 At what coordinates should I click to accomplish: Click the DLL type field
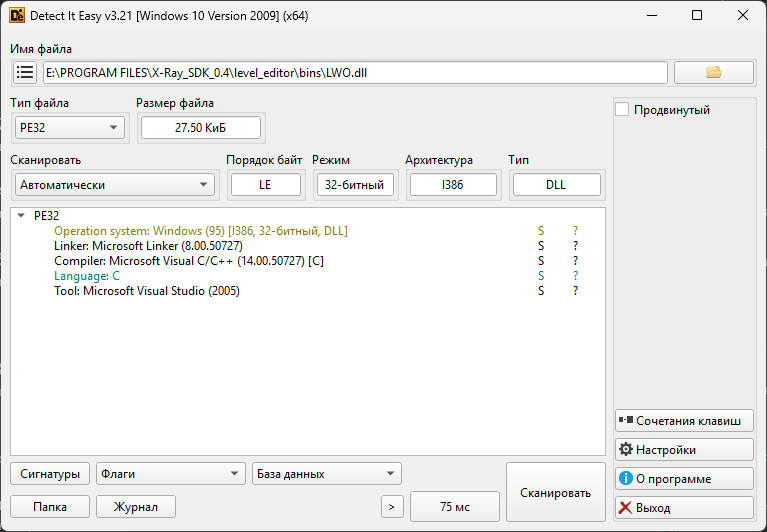click(557, 185)
